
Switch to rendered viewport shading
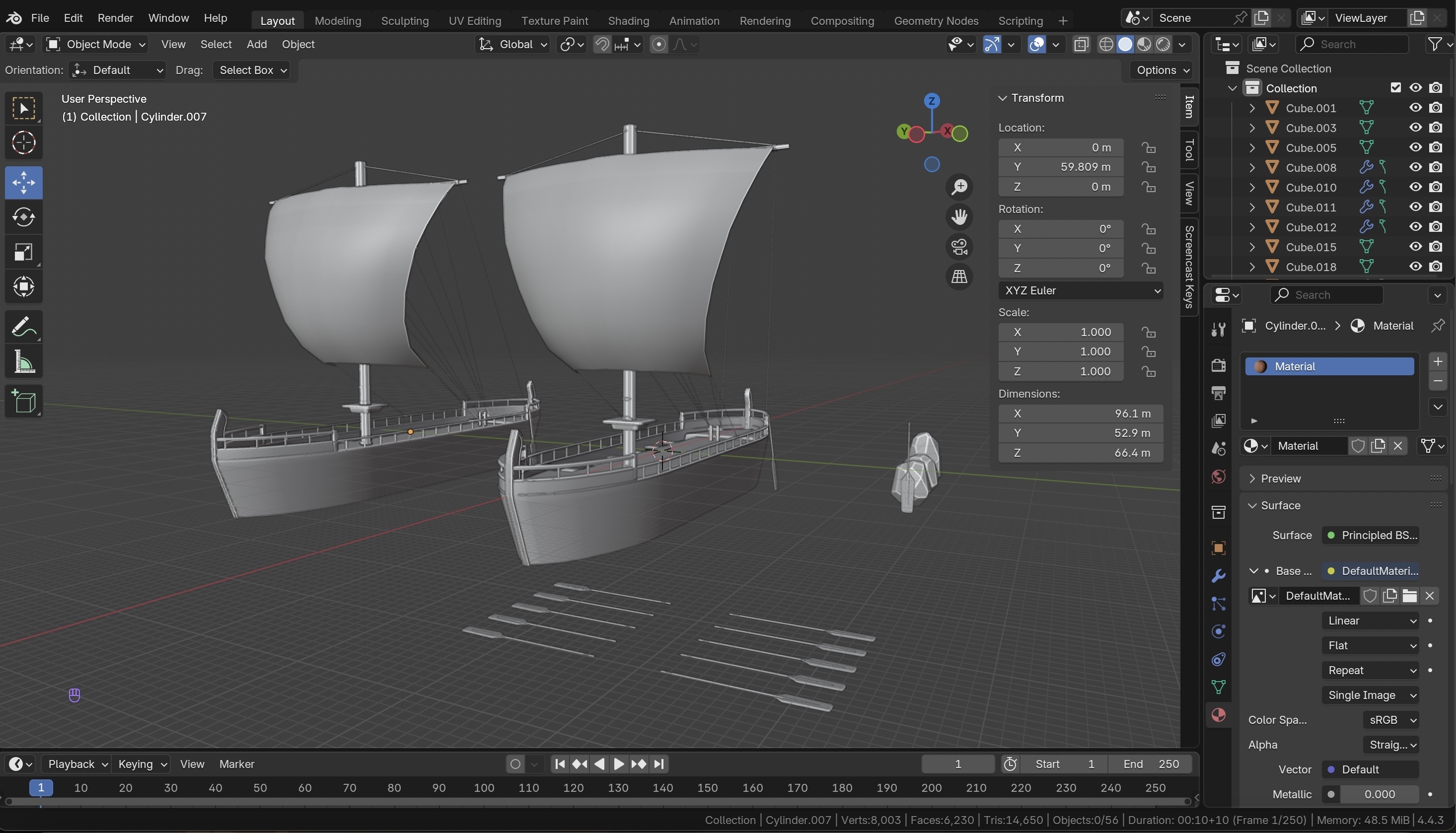(x=1163, y=44)
